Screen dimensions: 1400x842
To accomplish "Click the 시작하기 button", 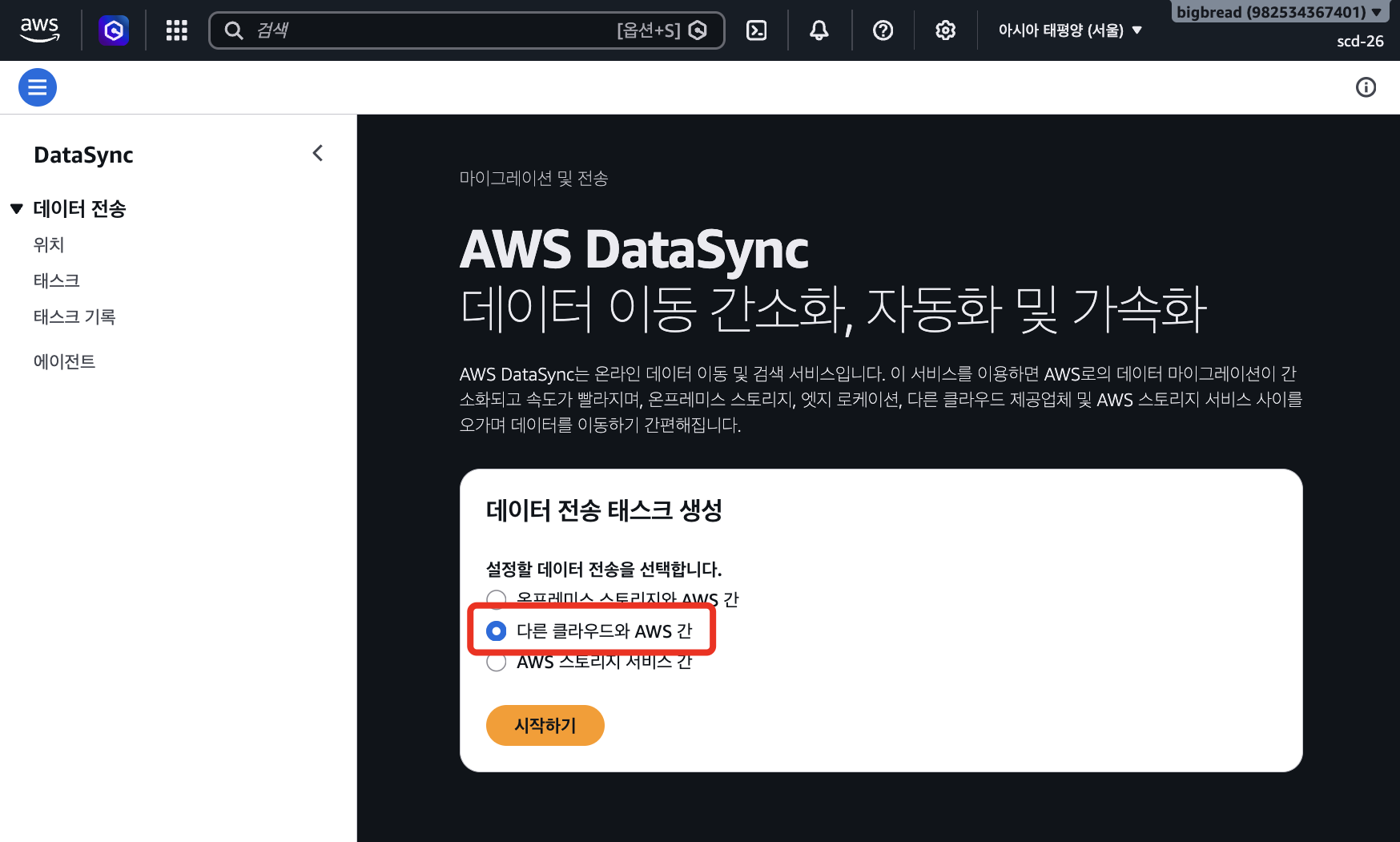I will tap(545, 725).
